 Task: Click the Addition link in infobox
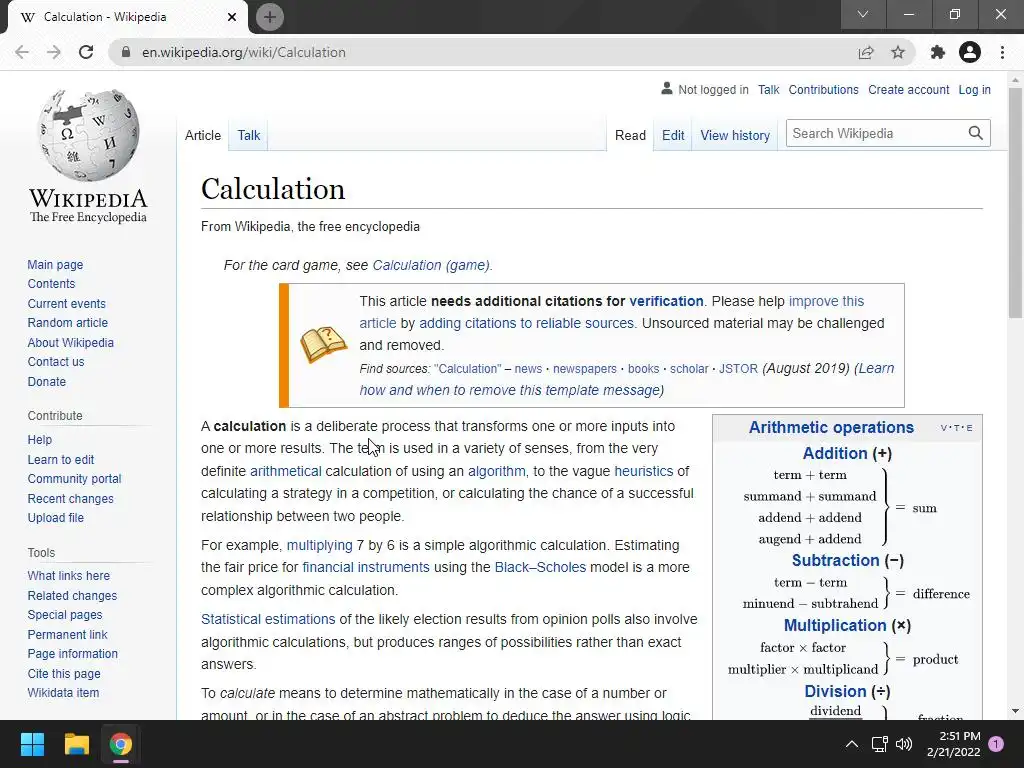click(x=835, y=453)
